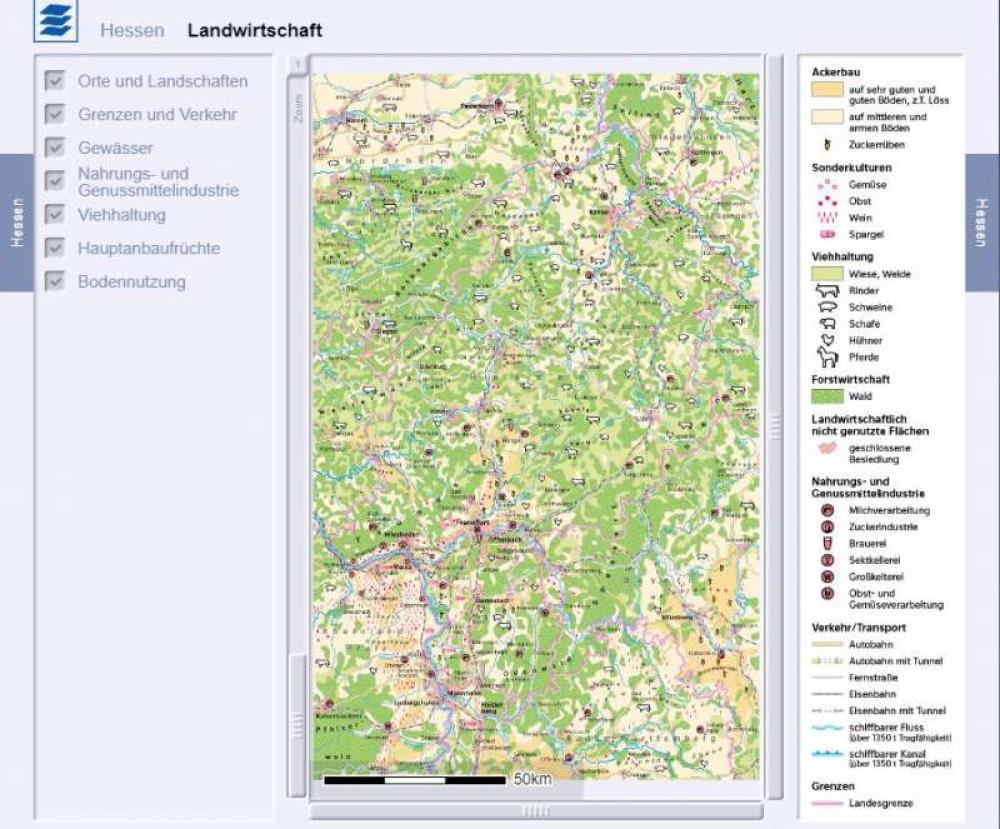This screenshot has width=1000, height=829.
Task: Click the Schafe sheep legend icon
Action: pos(827,323)
